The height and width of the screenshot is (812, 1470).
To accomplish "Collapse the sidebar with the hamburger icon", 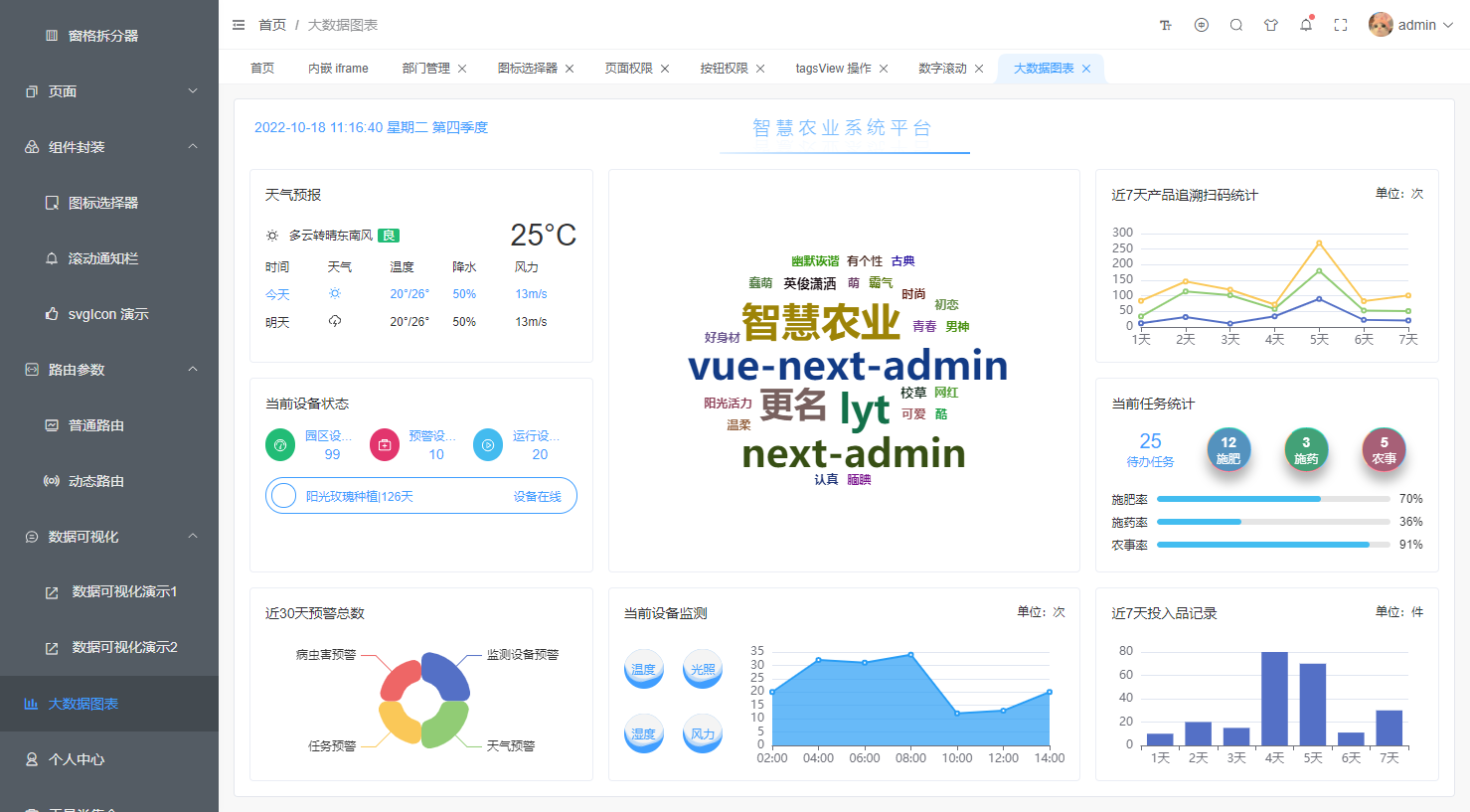I will [239, 25].
